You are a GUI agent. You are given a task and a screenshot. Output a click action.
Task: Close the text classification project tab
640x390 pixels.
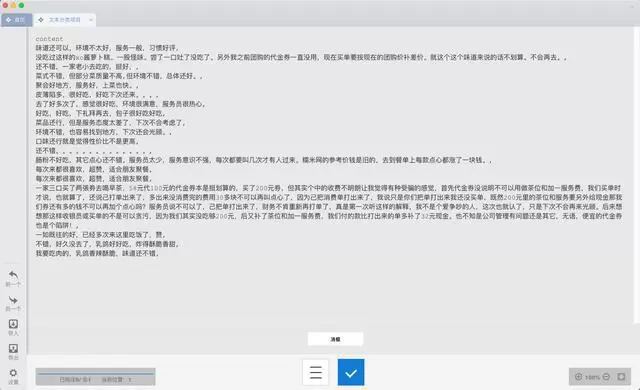pos(91,20)
